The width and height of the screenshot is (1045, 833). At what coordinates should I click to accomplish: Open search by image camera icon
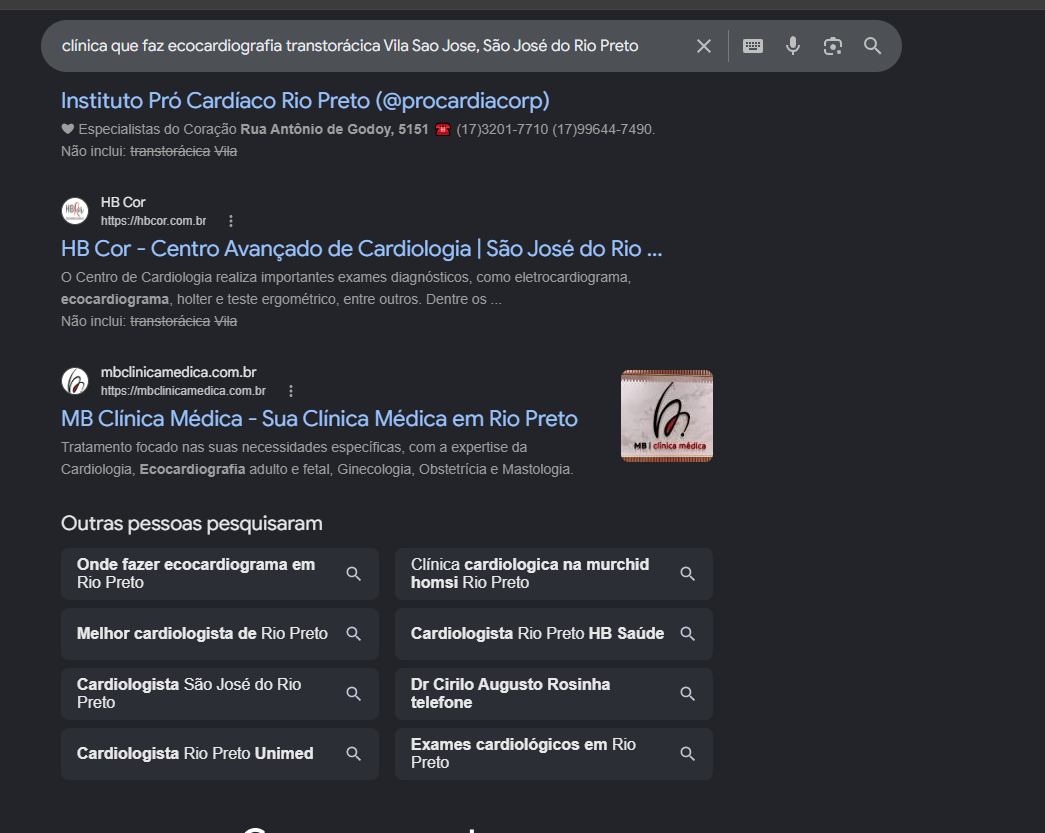pyautogui.click(x=832, y=46)
